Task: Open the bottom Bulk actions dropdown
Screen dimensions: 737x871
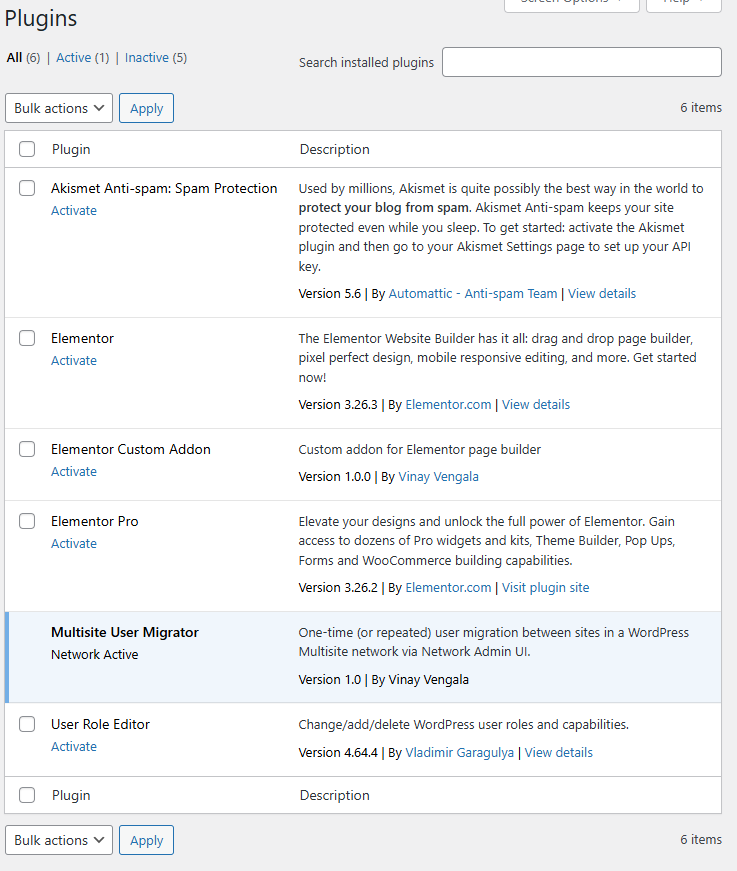Action: coord(59,840)
